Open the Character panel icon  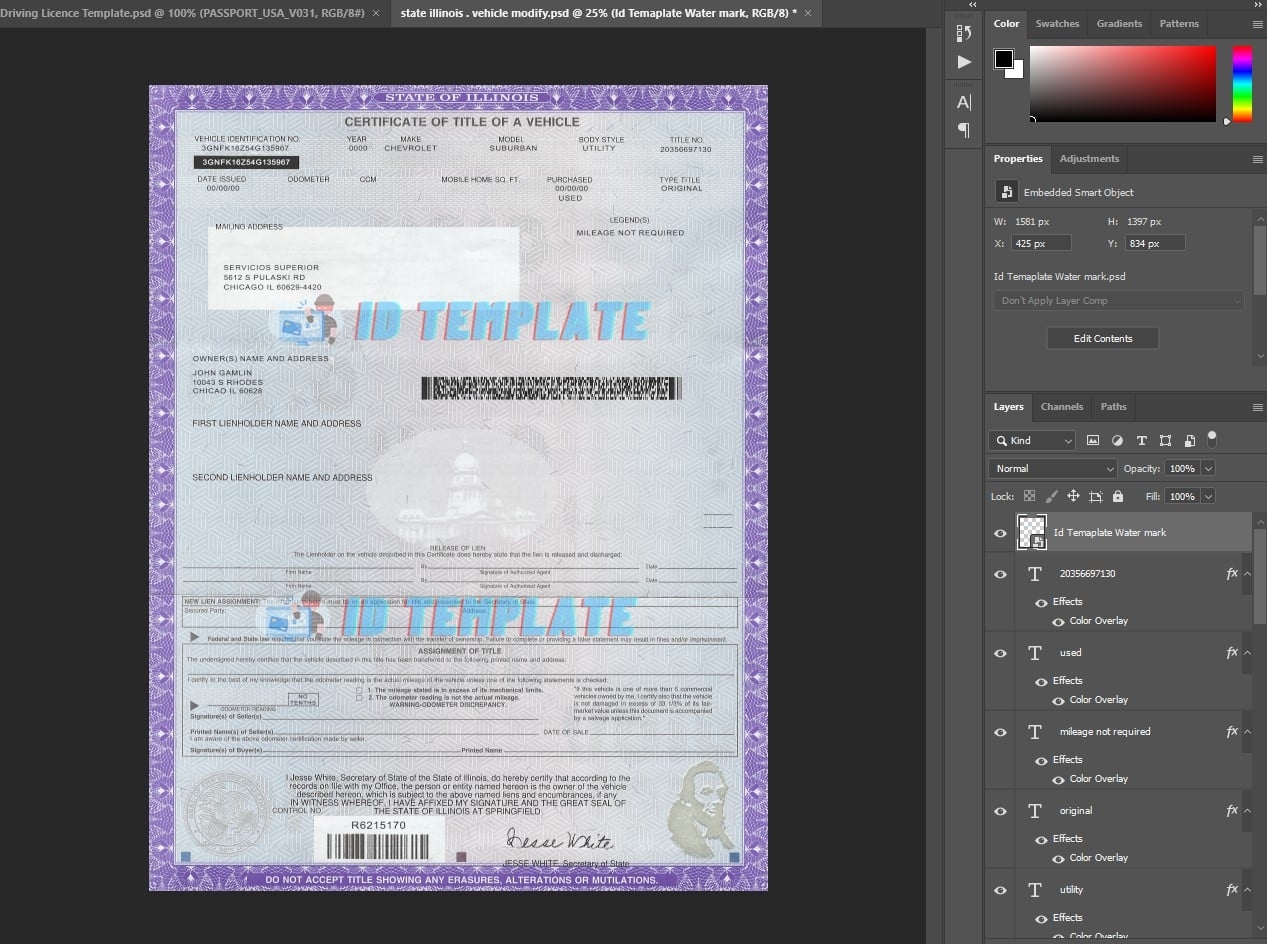pos(964,102)
